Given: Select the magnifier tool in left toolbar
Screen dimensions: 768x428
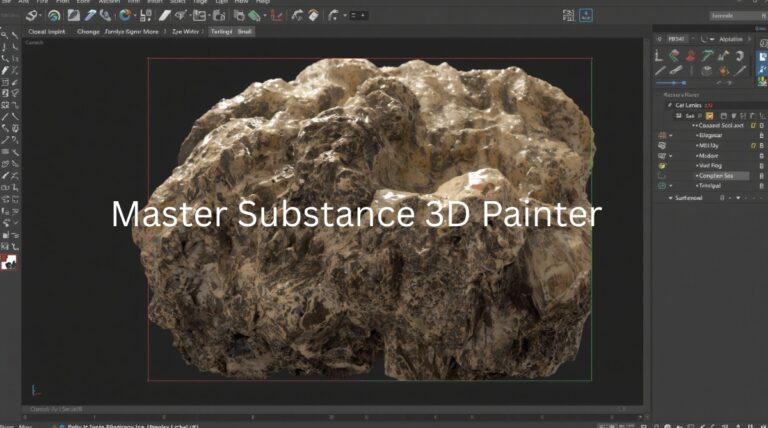Looking at the screenshot, I should click(x=4, y=35).
